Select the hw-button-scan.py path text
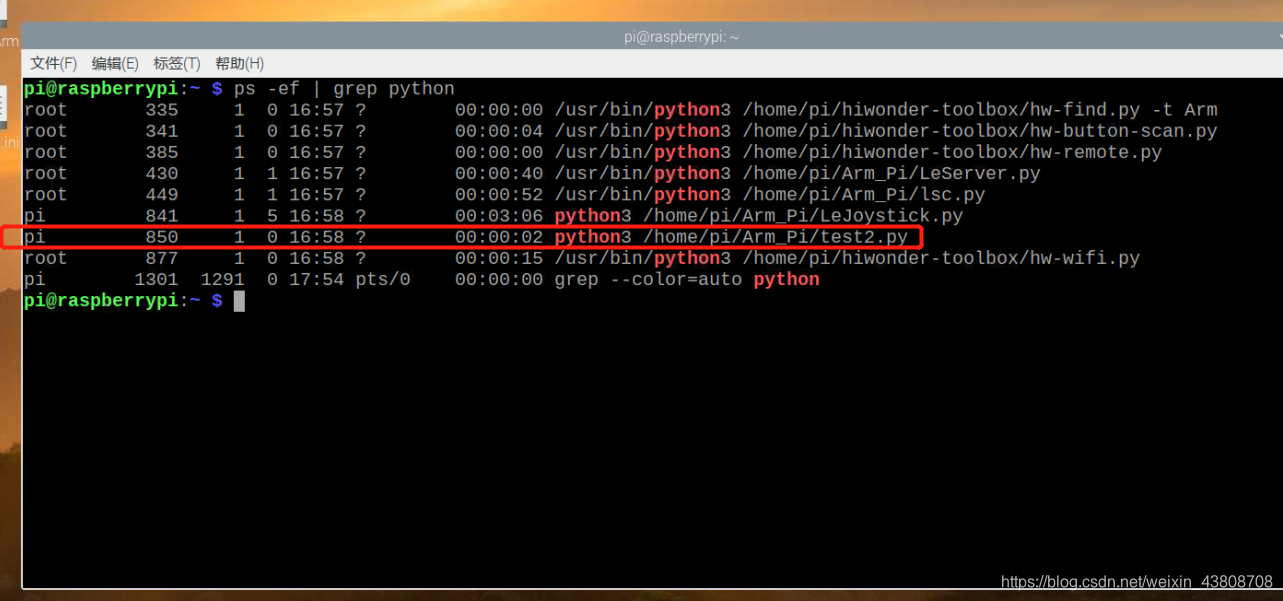Screen dimensions: 1283x601 point(980,131)
